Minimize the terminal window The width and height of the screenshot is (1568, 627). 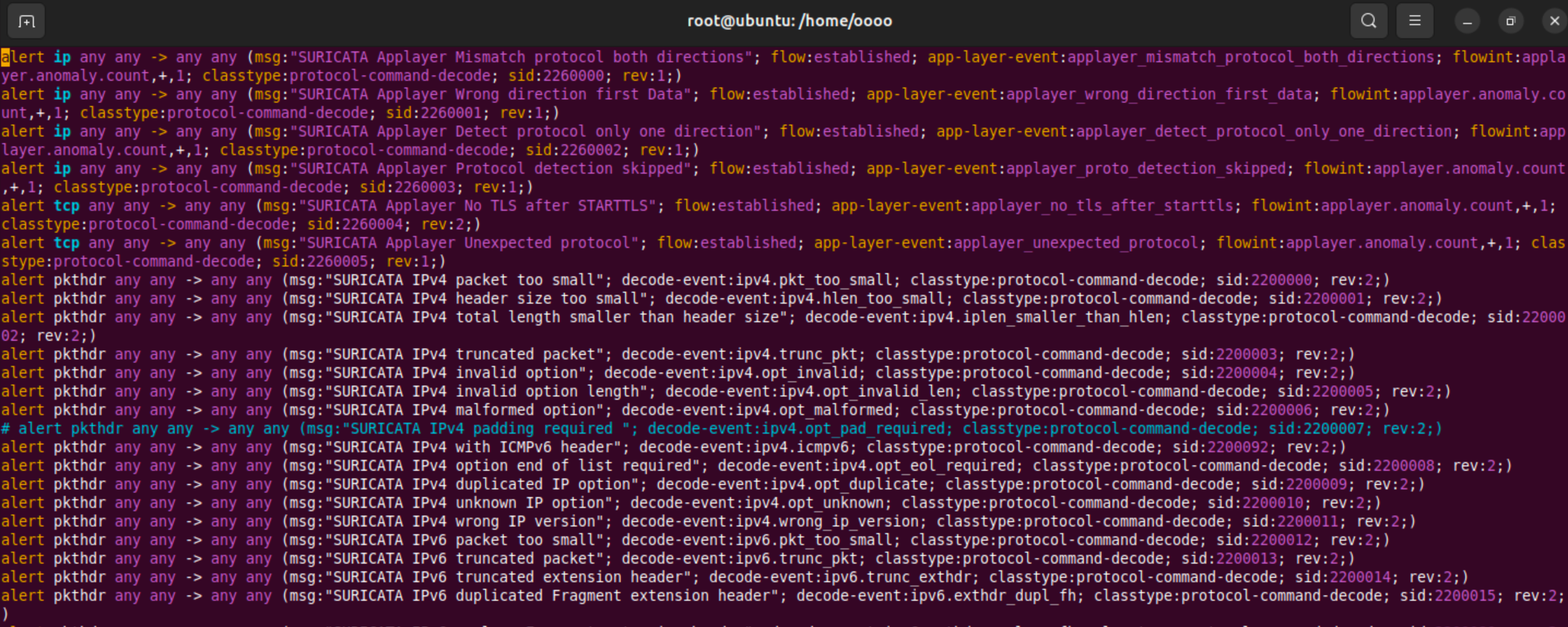pos(1467,21)
